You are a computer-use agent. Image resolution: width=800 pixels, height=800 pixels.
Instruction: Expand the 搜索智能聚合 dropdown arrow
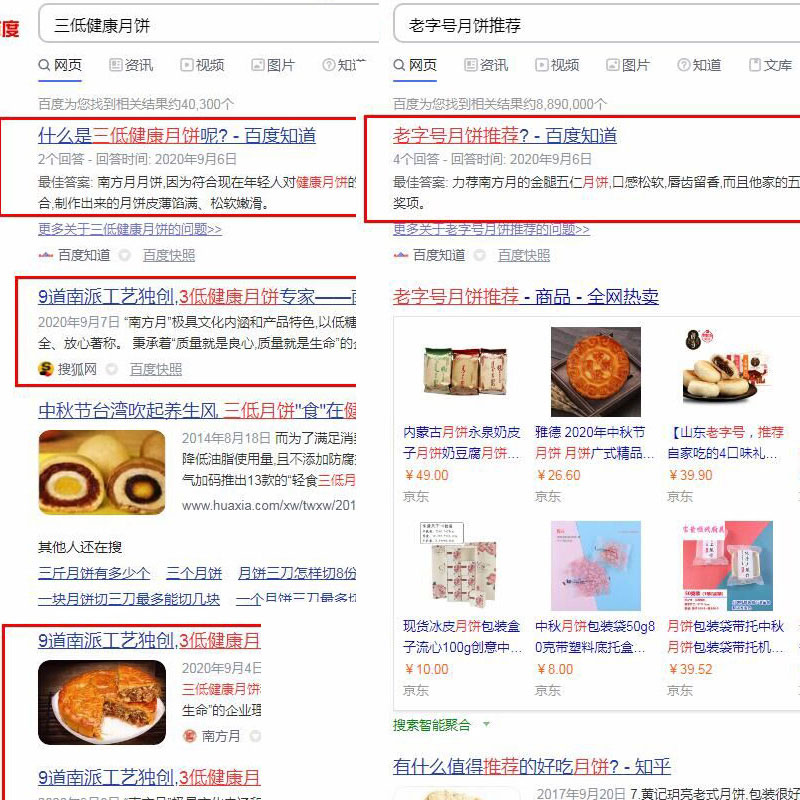(x=486, y=724)
